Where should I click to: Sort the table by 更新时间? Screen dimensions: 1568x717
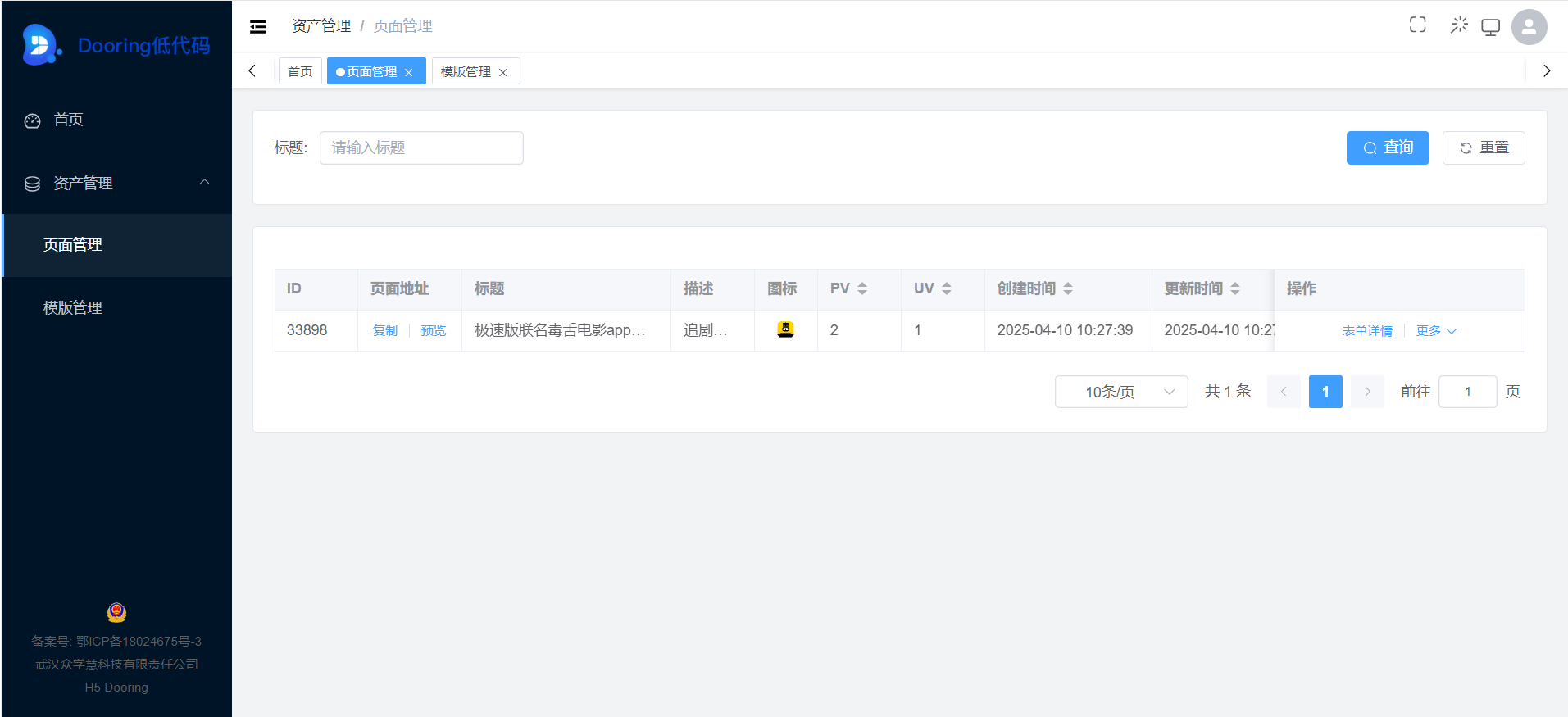click(1235, 288)
